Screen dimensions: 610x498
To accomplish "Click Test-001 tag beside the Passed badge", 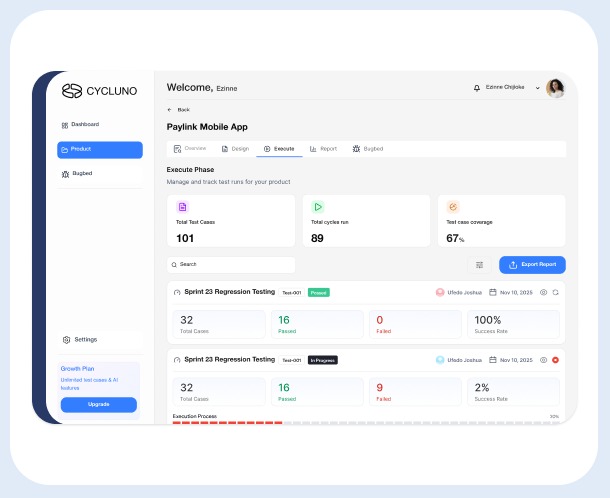I will (x=291, y=293).
